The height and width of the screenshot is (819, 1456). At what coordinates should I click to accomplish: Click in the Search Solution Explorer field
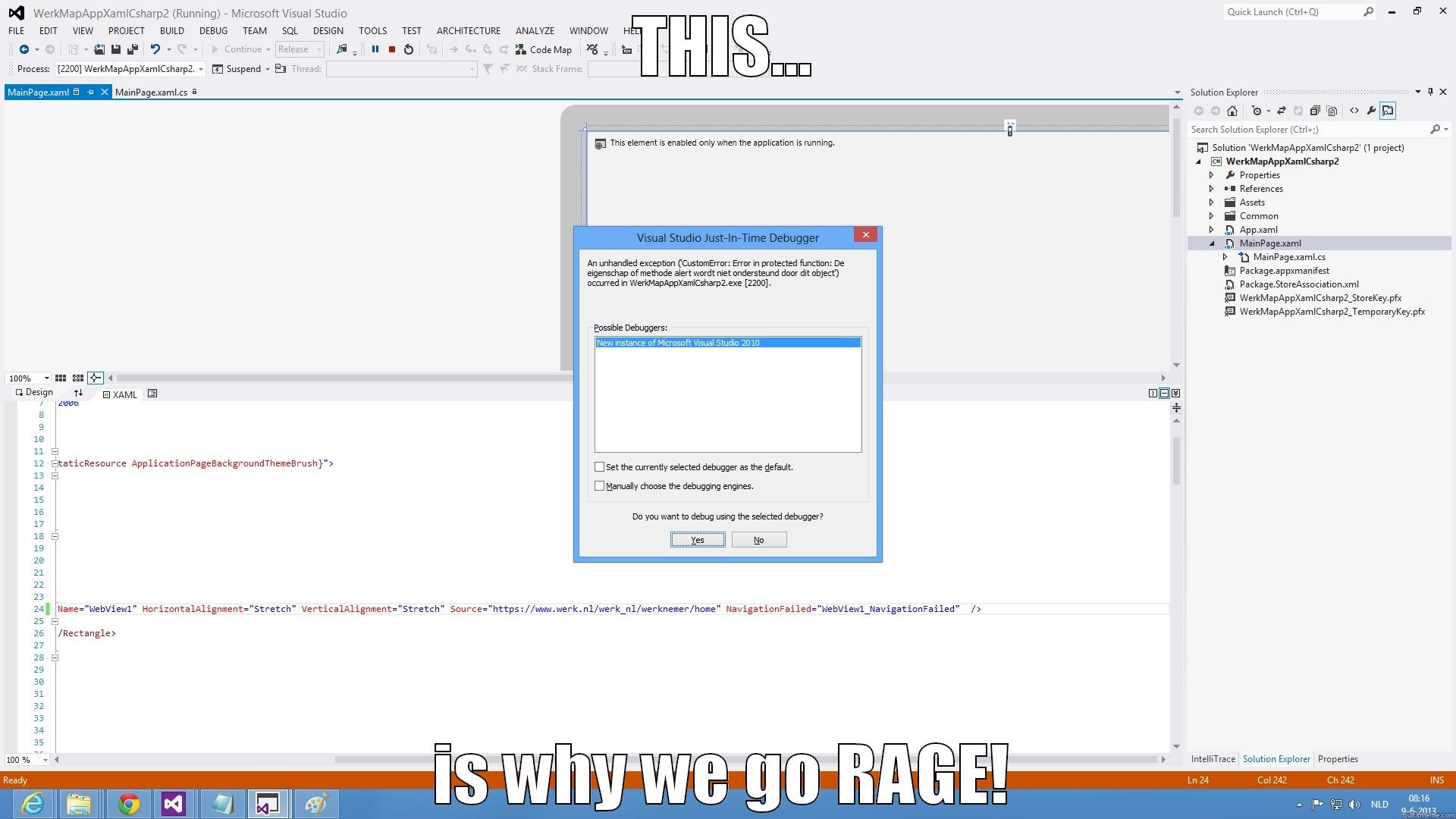[x=1310, y=130]
